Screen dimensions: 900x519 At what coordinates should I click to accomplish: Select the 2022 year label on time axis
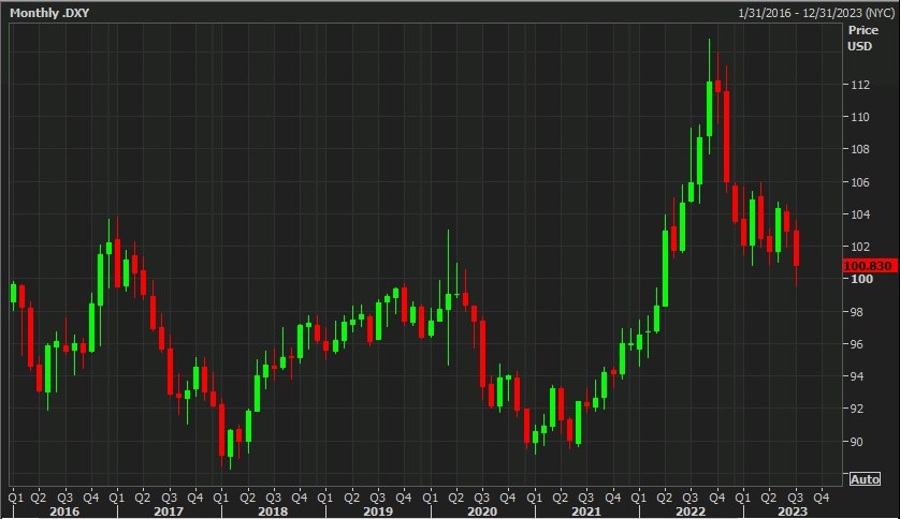click(x=690, y=511)
